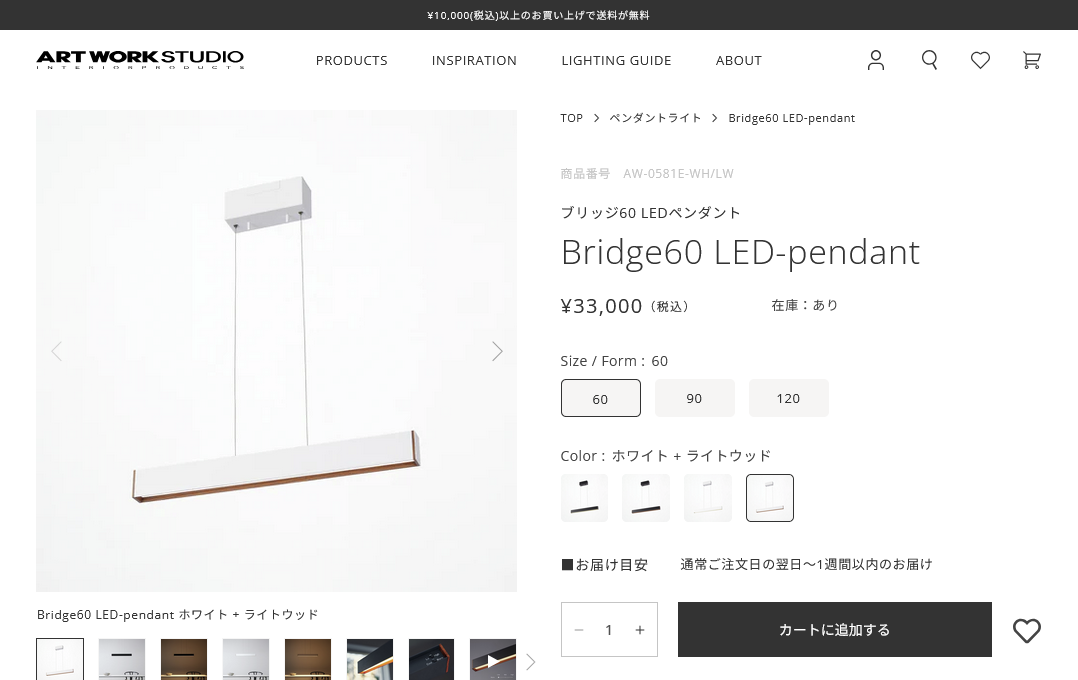Open the PRODUCTS navigation dropdown

[351, 60]
